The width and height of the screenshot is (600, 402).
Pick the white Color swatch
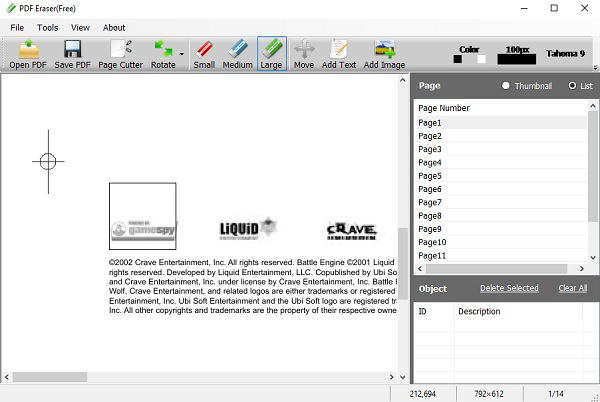[x=482, y=59]
